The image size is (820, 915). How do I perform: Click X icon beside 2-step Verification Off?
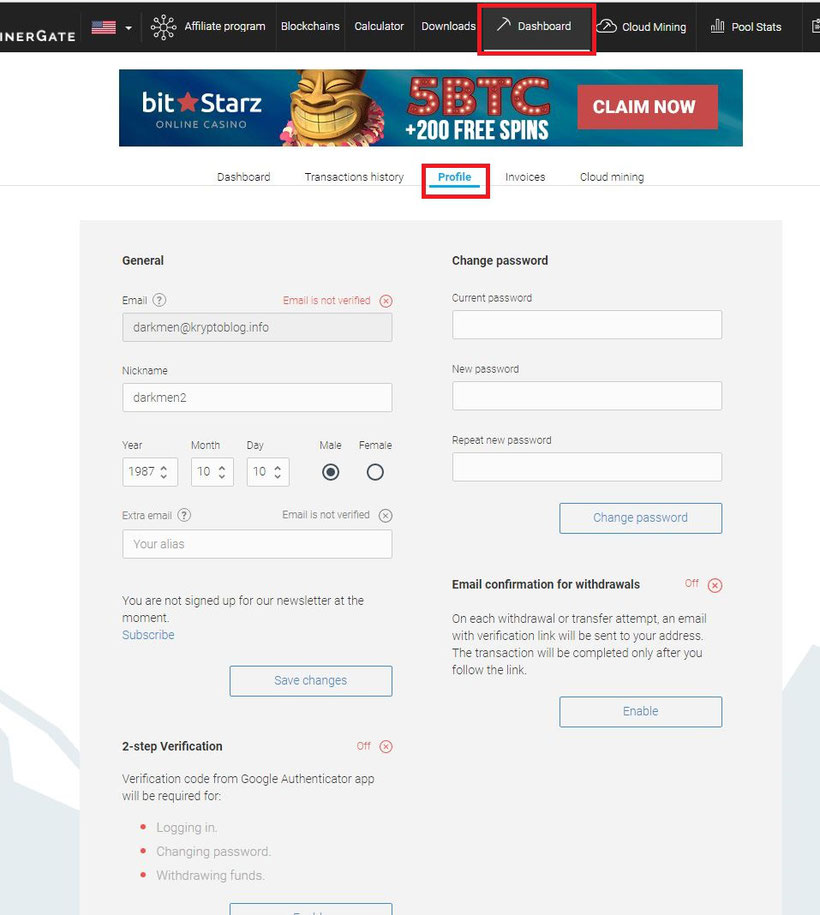(x=386, y=746)
